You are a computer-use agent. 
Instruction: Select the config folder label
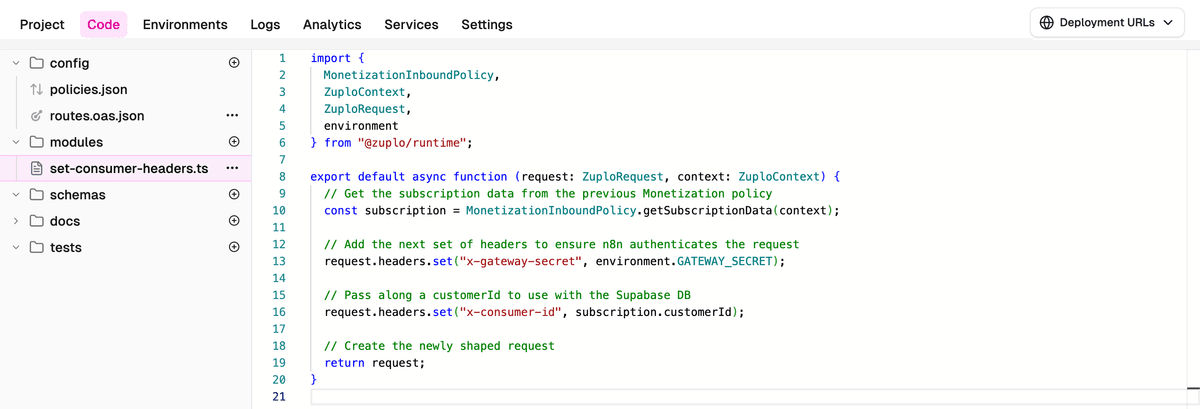point(70,63)
